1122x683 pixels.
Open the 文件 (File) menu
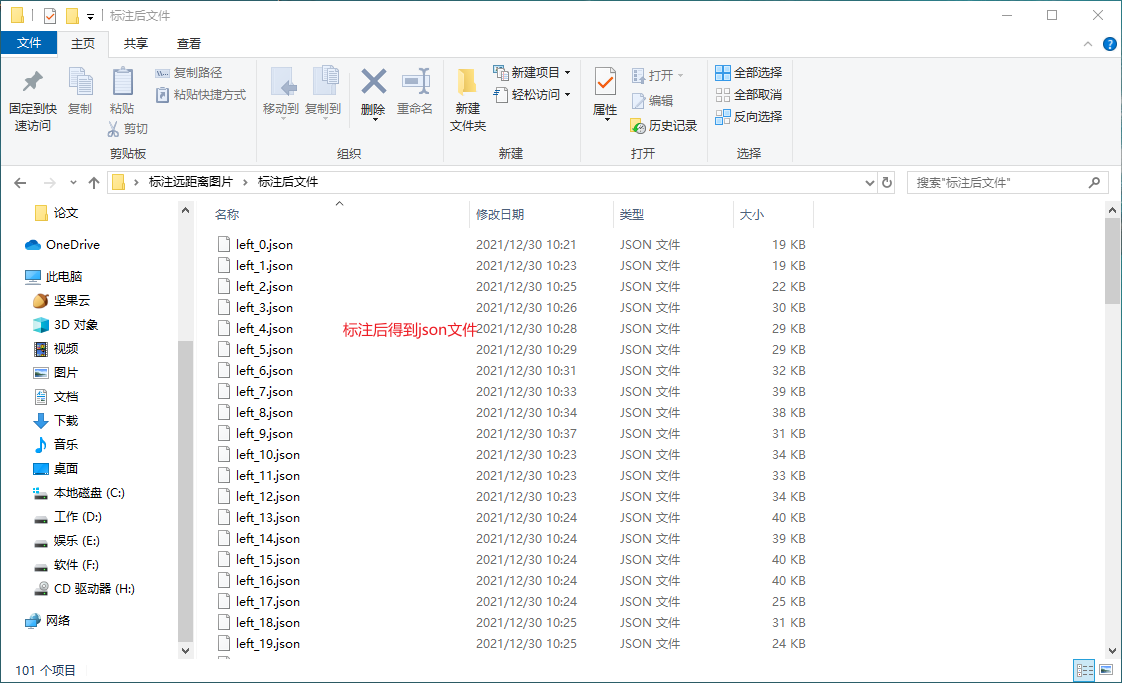point(30,44)
